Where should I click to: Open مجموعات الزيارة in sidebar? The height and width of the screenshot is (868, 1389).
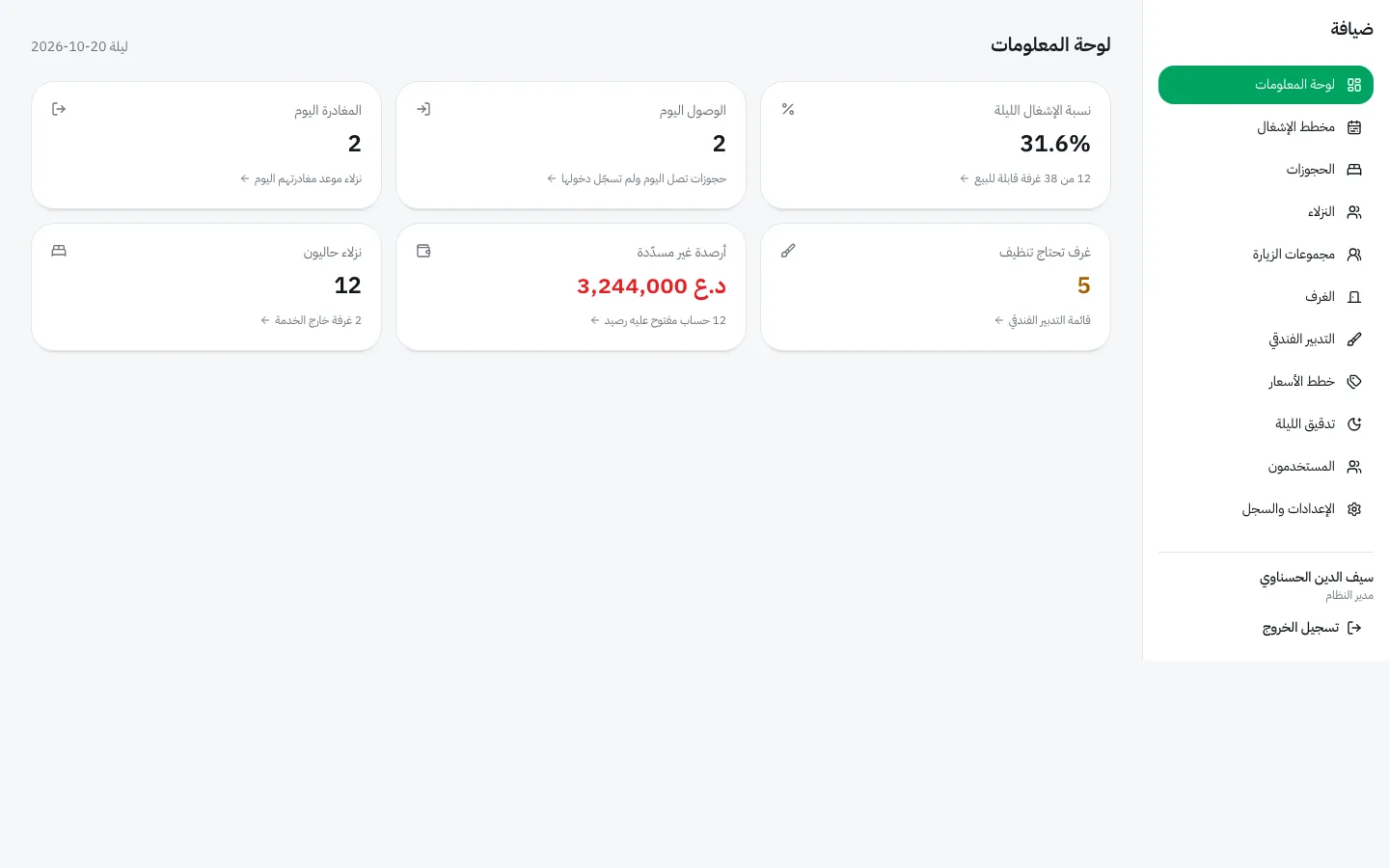coord(1266,255)
